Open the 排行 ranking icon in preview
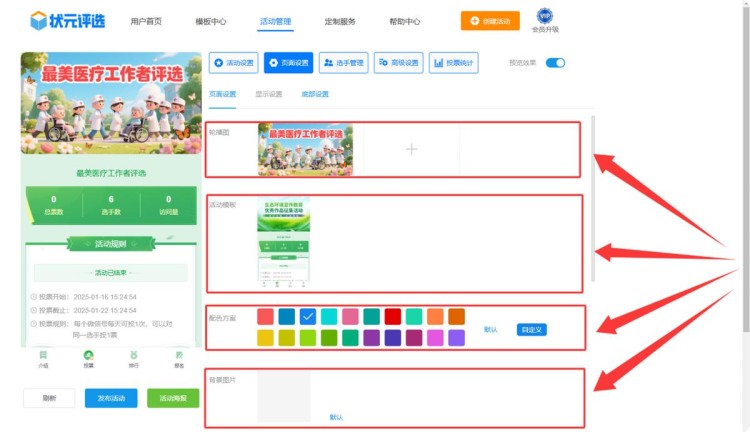Screen dimensions: 750x432 tap(134, 356)
